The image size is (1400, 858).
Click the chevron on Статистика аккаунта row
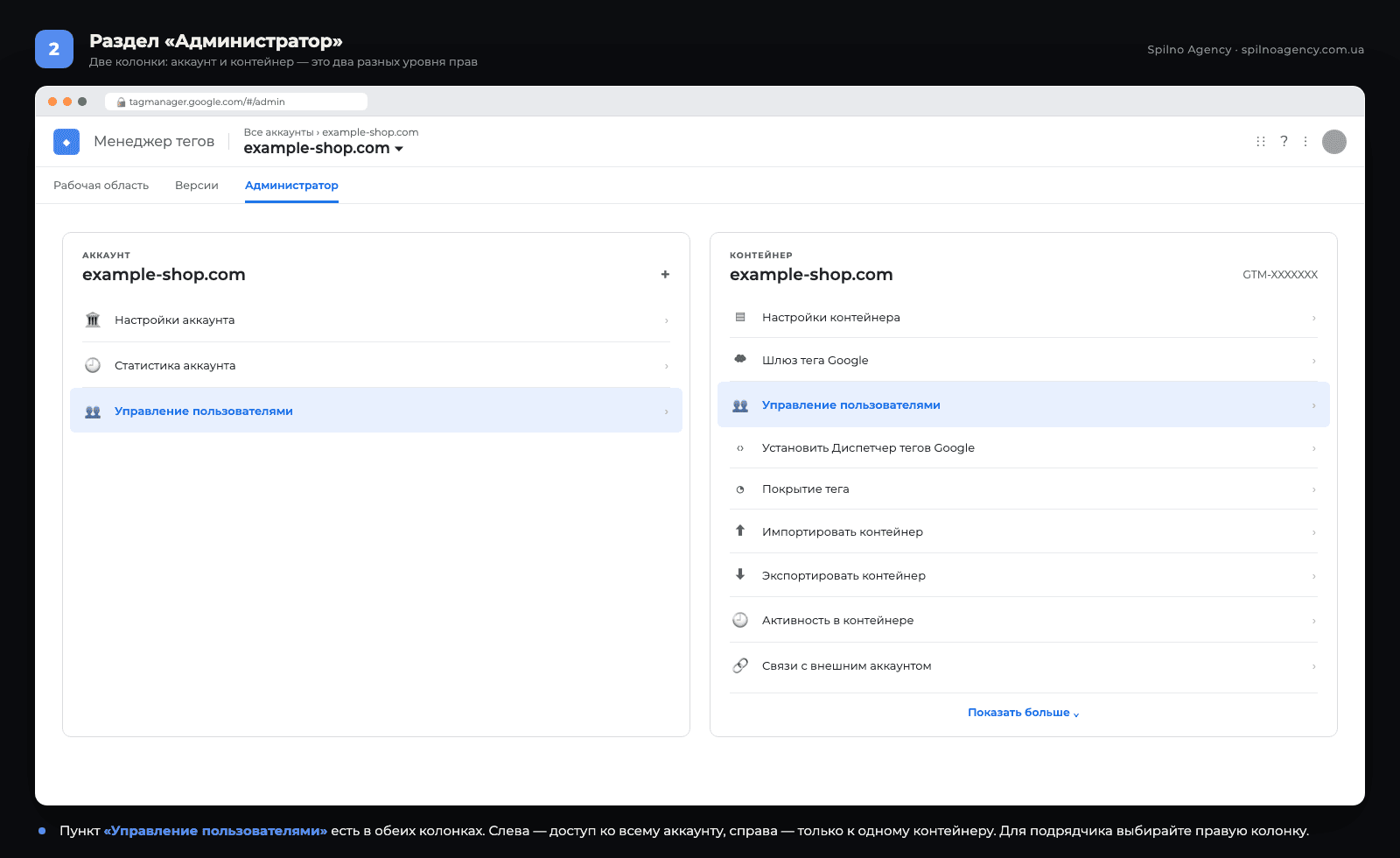666,366
